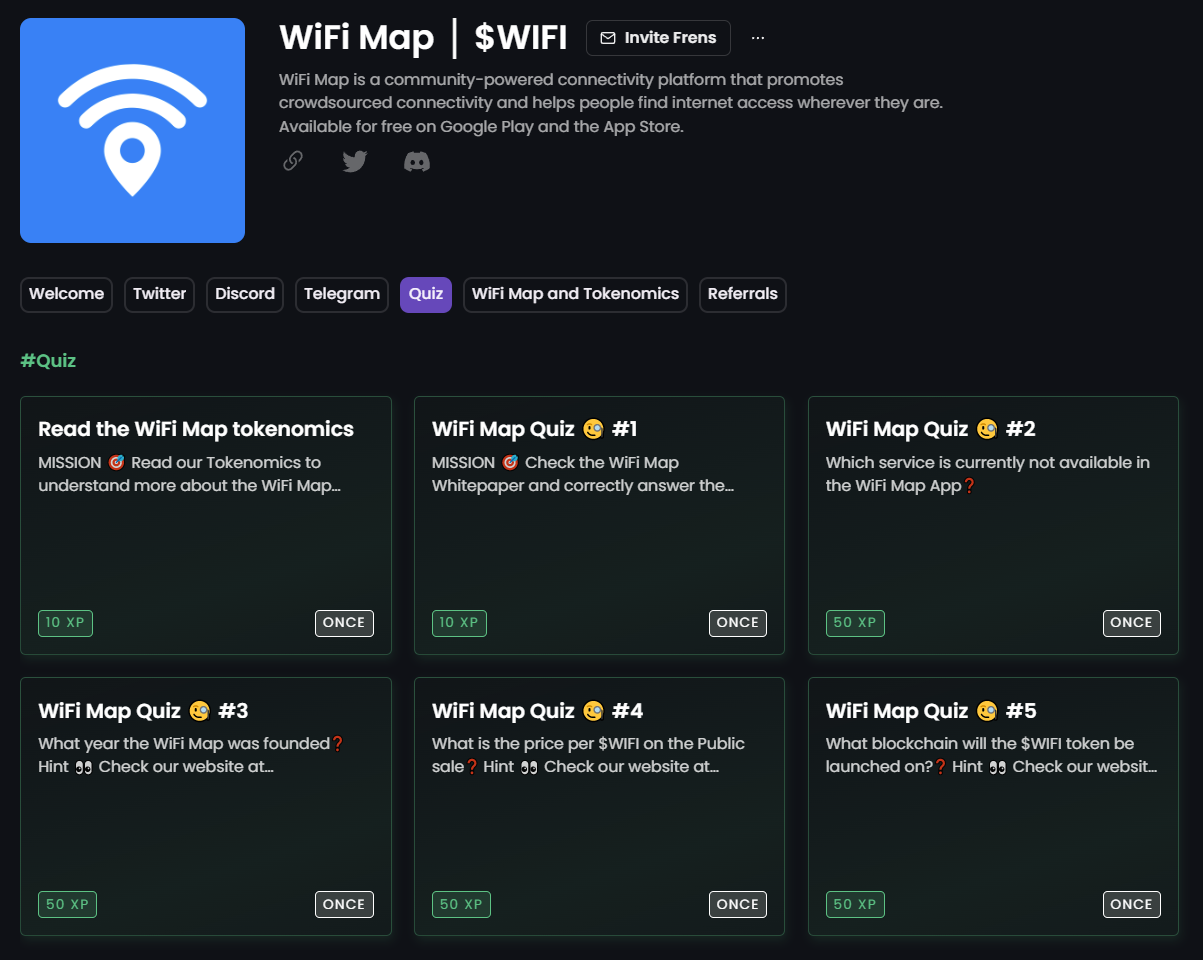1203x960 pixels.
Task: Select the Telegram tab
Action: pos(341,294)
